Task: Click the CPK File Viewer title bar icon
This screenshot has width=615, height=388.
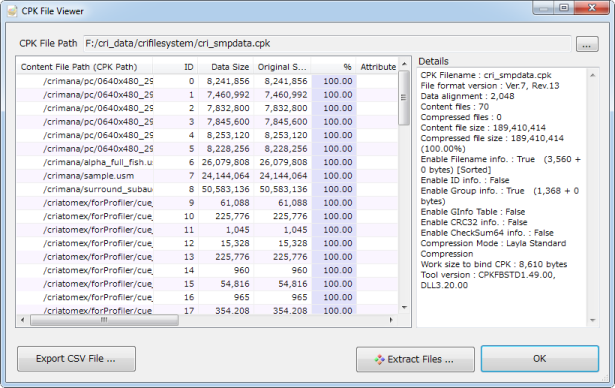Action: (12, 11)
